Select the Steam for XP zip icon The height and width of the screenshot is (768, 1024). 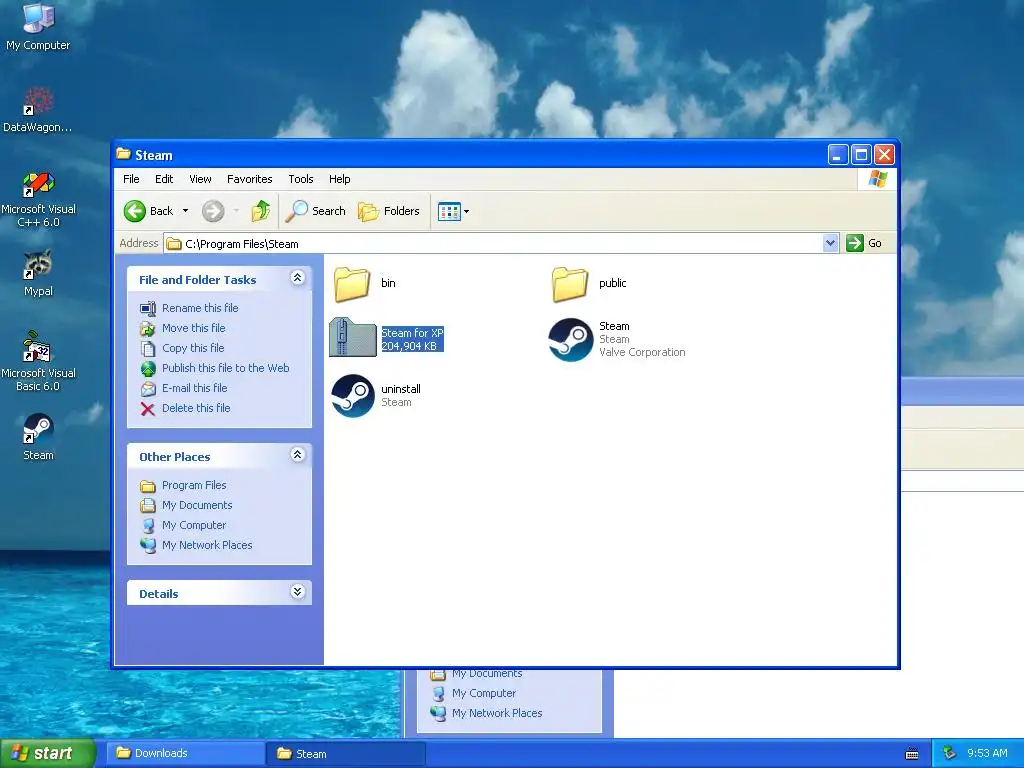[x=353, y=337]
